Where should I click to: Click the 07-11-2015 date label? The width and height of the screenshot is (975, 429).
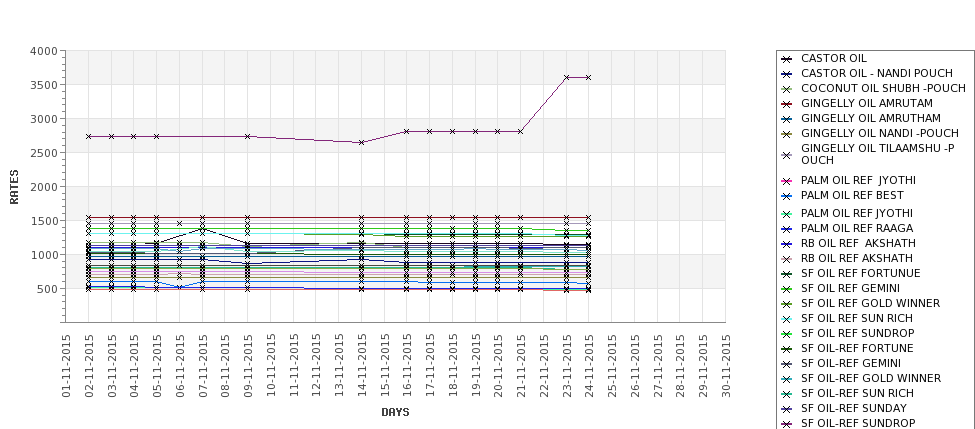[x=202, y=366]
